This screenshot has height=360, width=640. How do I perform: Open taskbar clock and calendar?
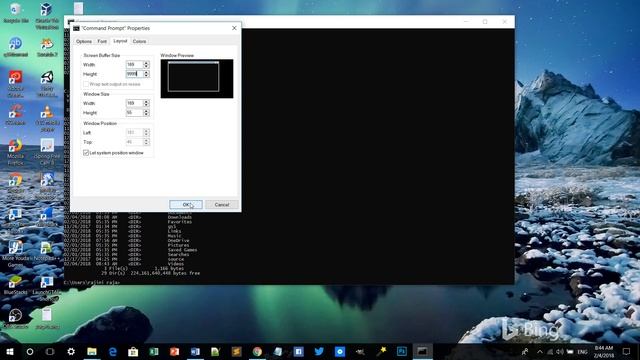pos(604,352)
